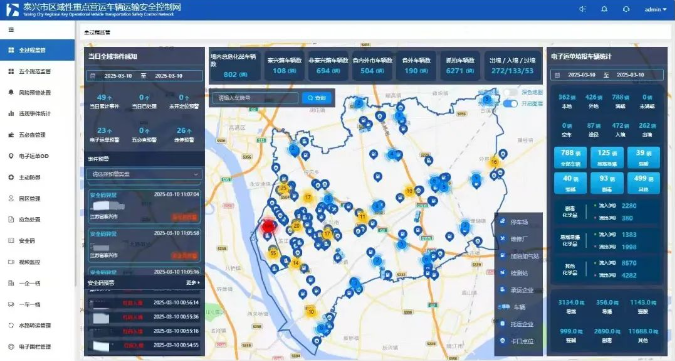The width and height of the screenshot is (675, 361).
Task: Turn off the 开启聚合 clustering switch
Action: [510, 104]
